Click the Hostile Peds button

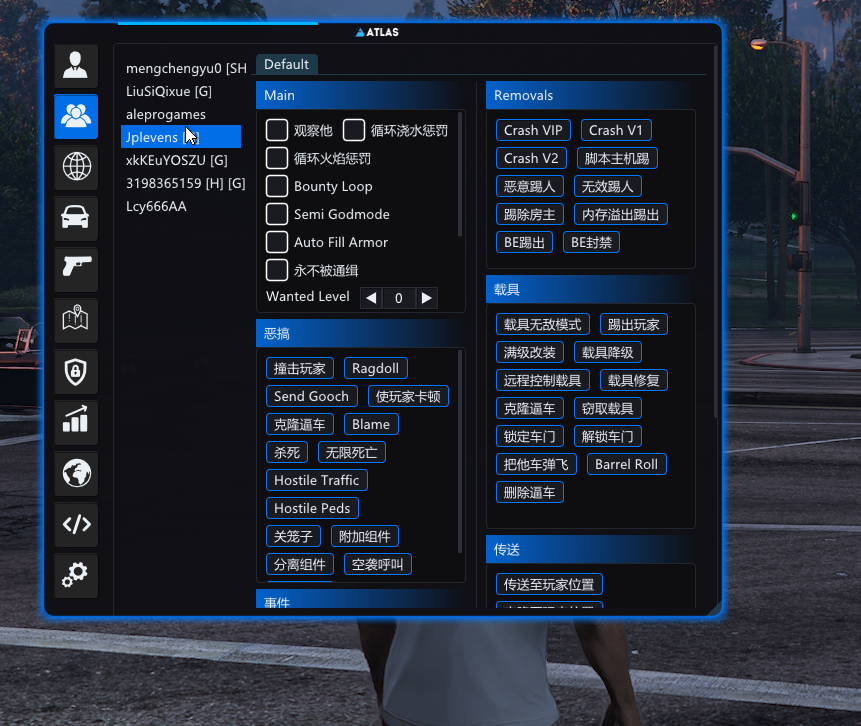point(312,508)
